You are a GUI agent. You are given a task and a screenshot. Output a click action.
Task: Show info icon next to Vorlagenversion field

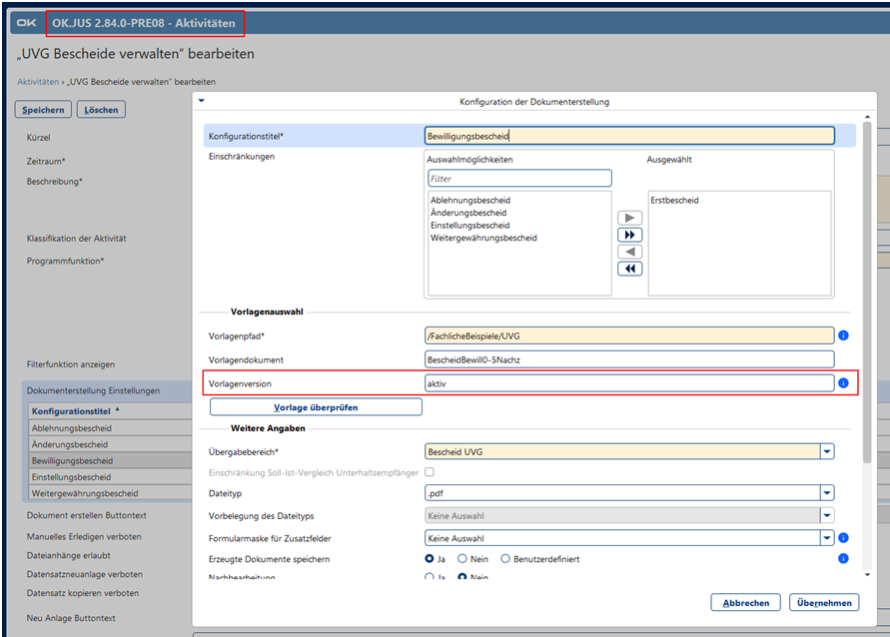843,383
